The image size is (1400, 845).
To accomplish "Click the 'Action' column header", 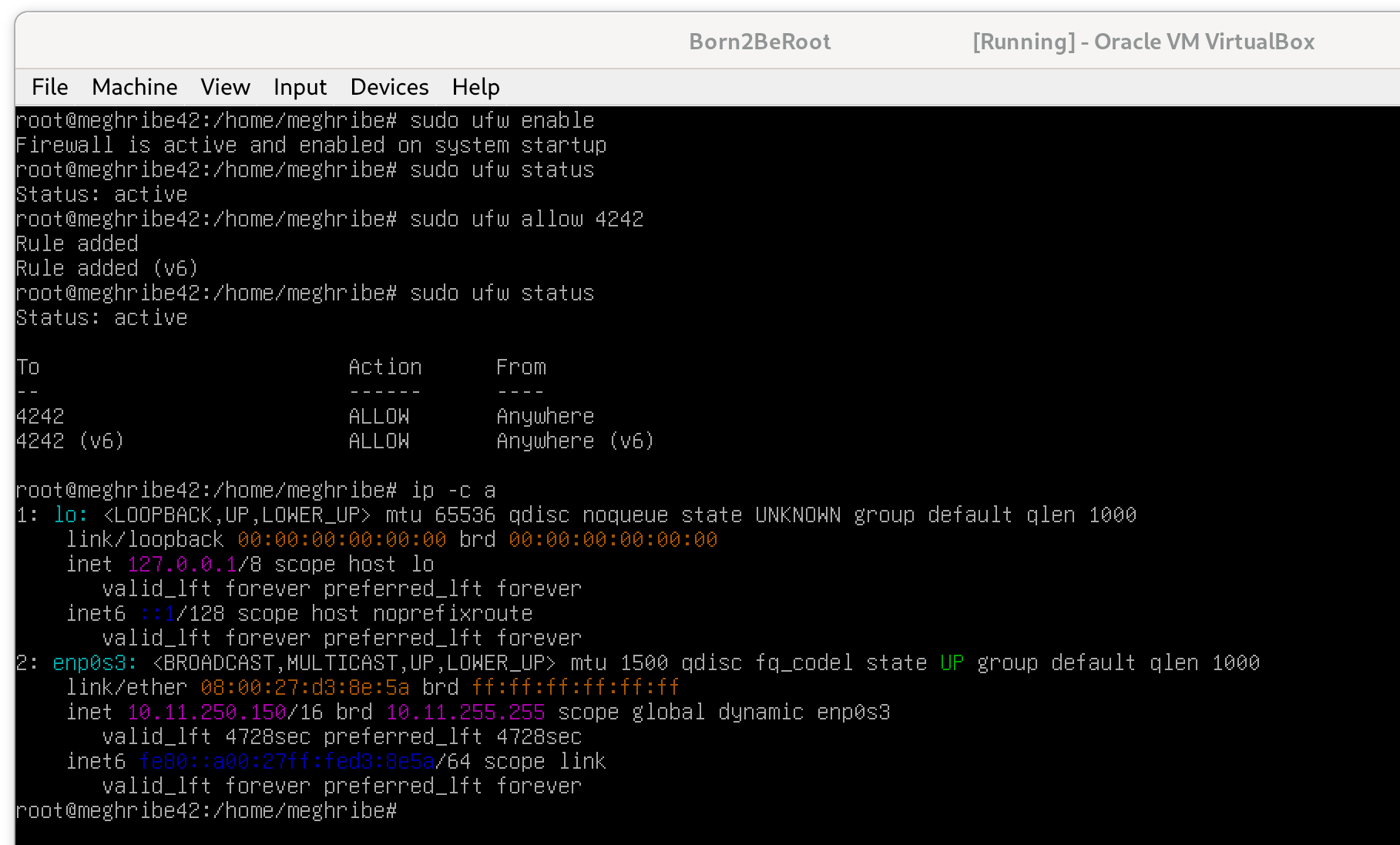I will point(385,367).
